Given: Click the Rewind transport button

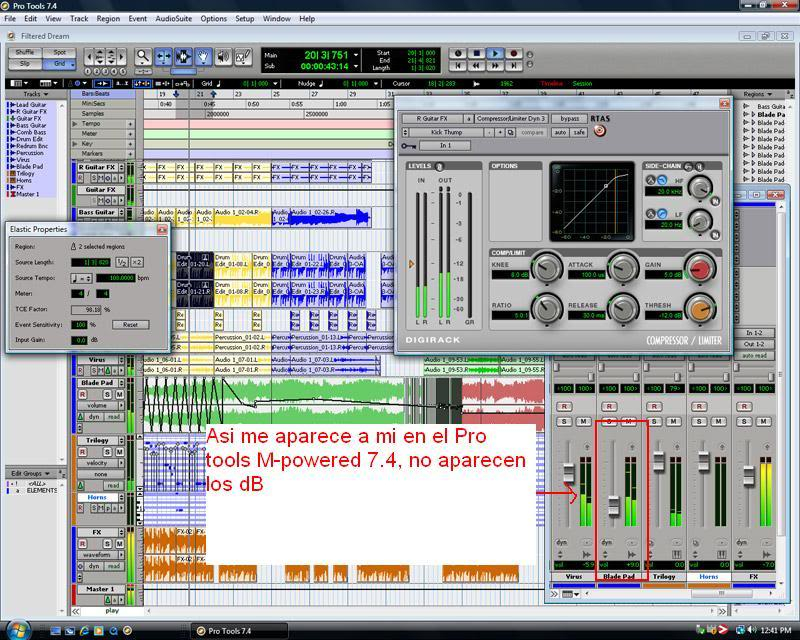Looking at the screenshot, I should click(x=476, y=65).
